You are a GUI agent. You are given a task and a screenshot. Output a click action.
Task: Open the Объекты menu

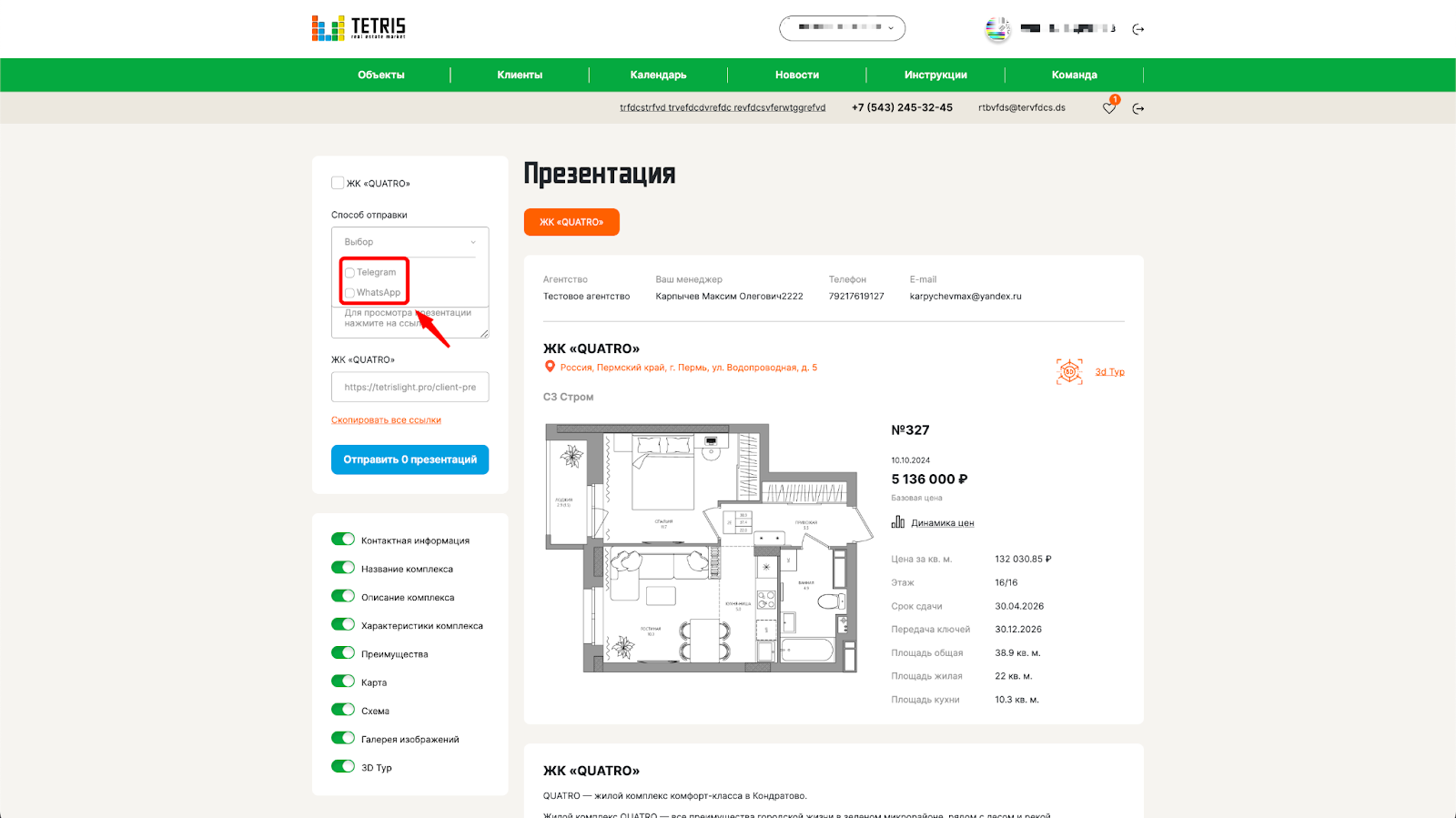(x=381, y=75)
